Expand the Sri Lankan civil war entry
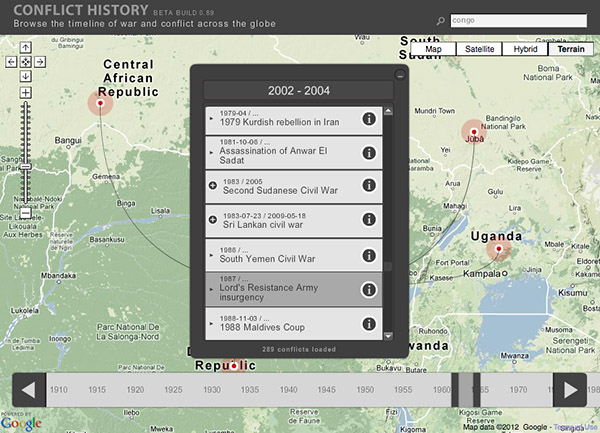The height and width of the screenshot is (433, 600). (212, 220)
